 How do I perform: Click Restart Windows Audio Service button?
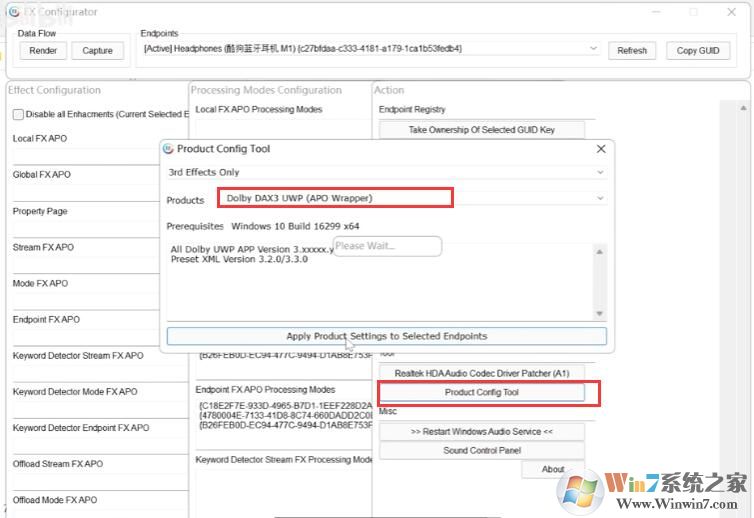pyautogui.click(x=482, y=432)
